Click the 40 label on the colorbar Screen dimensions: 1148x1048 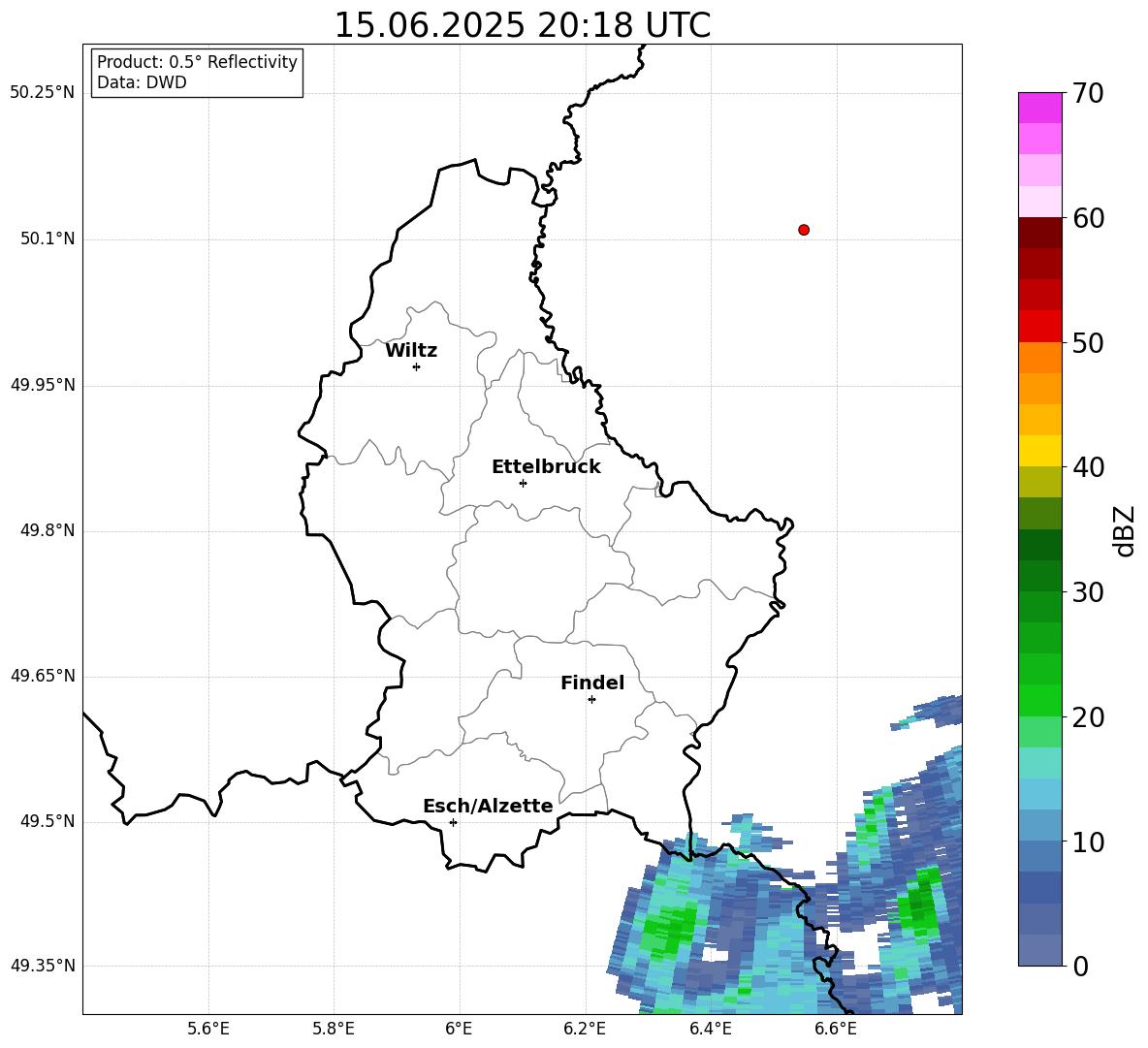point(1088,467)
